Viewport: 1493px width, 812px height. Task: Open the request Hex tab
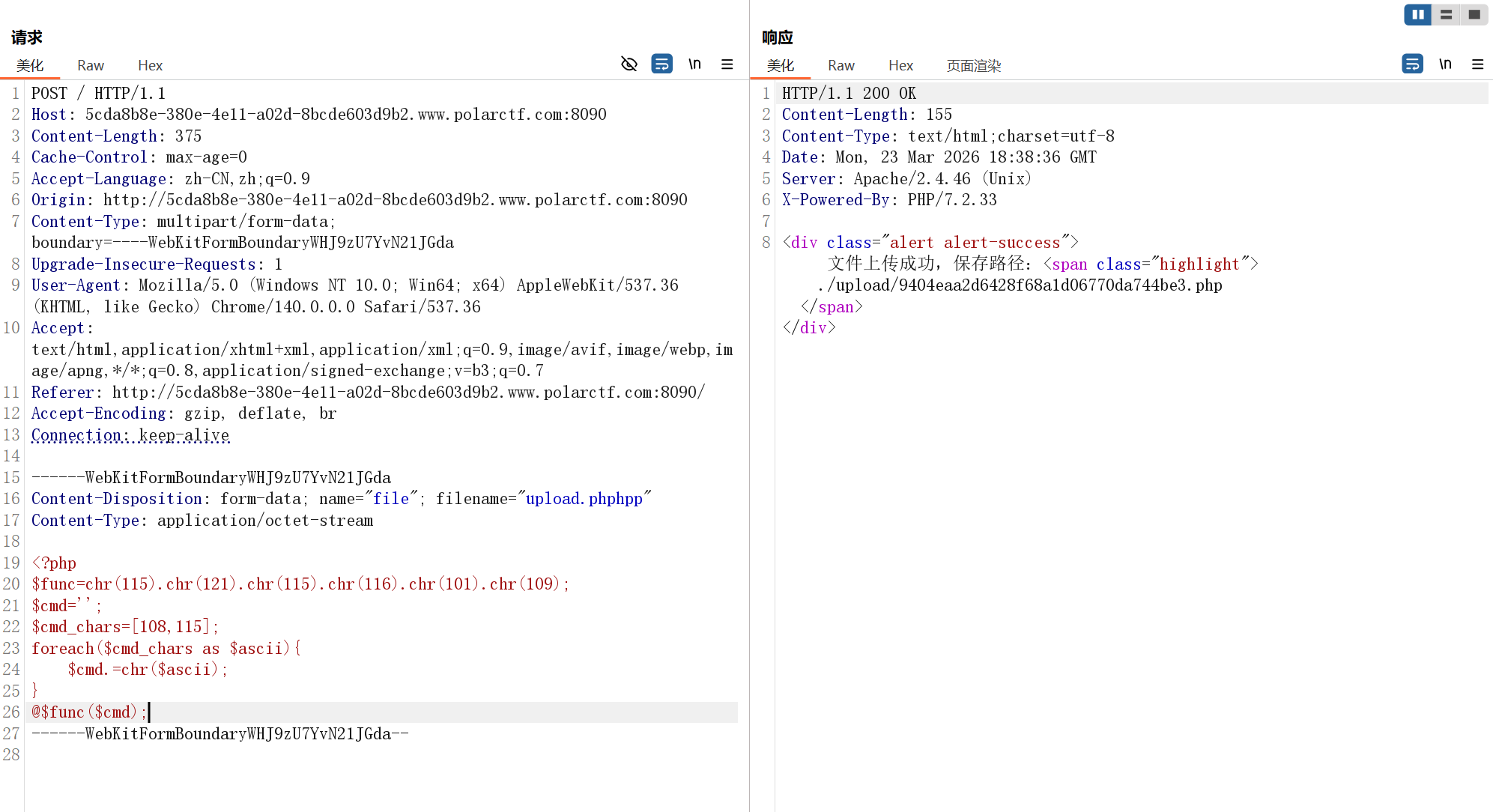point(150,66)
